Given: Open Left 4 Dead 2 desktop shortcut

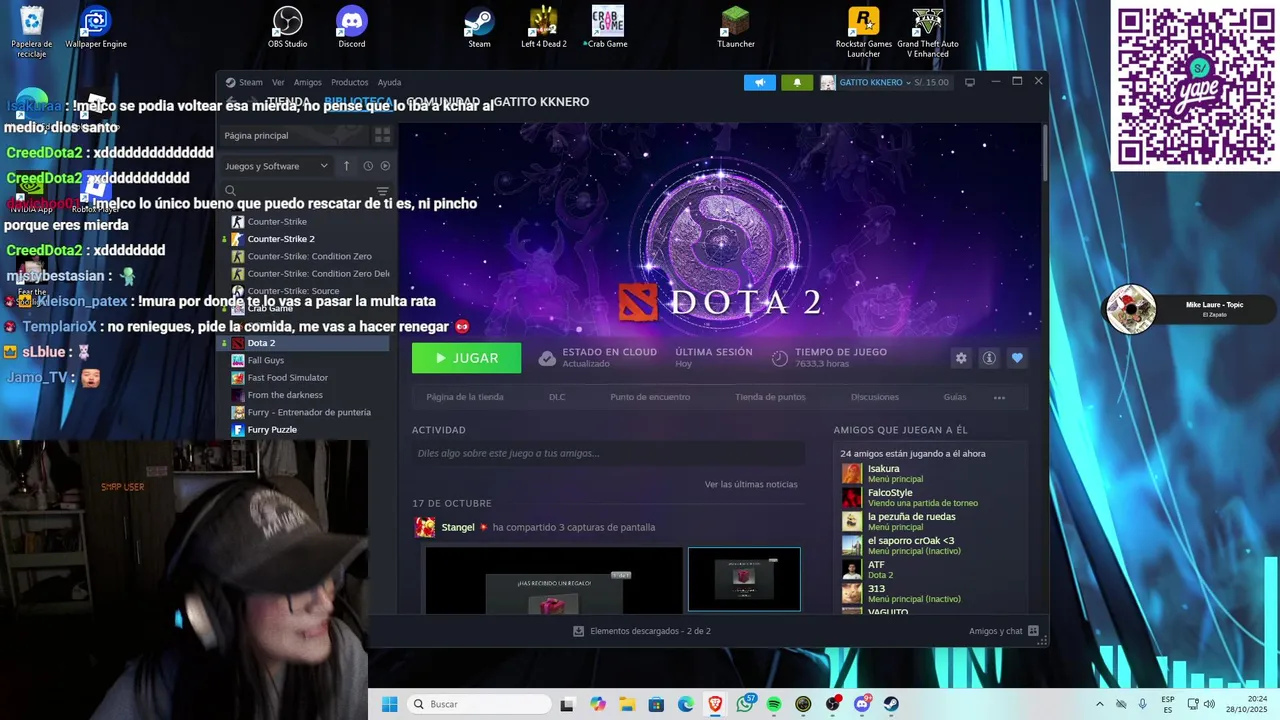Looking at the screenshot, I should (544, 28).
